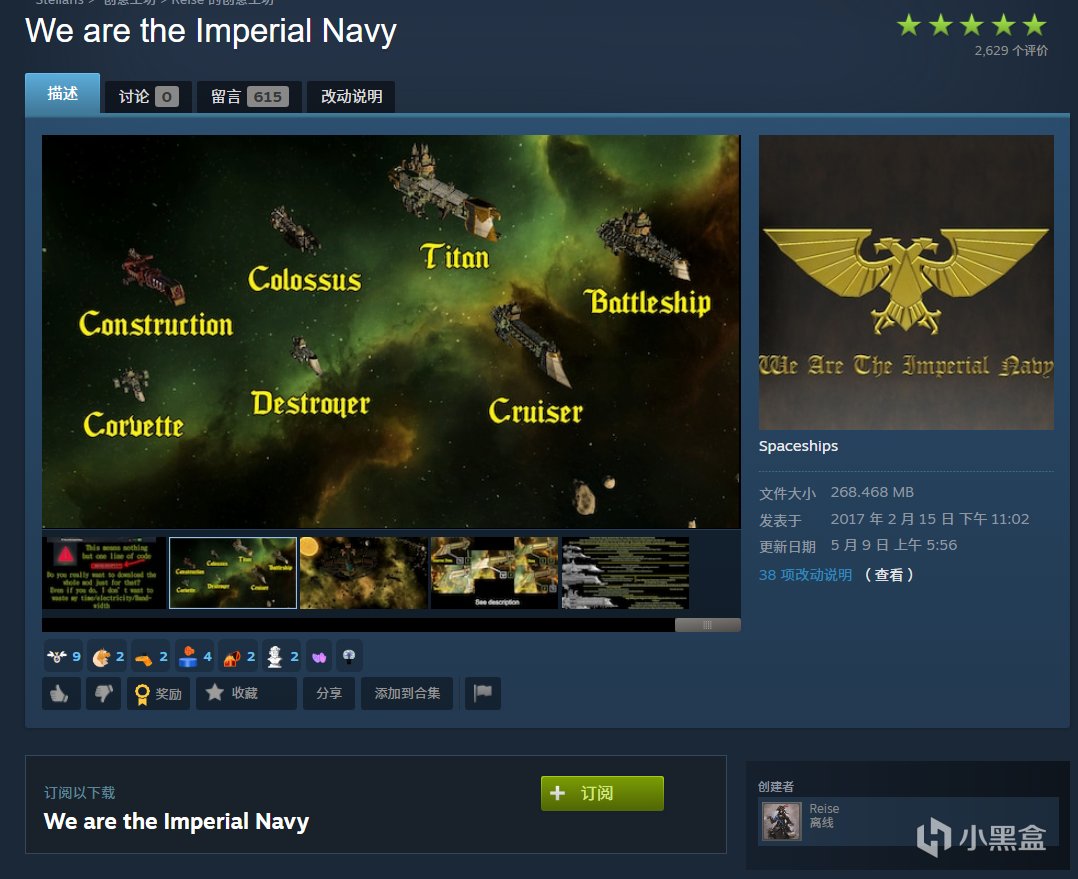Click the flag report icon

(483, 693)
